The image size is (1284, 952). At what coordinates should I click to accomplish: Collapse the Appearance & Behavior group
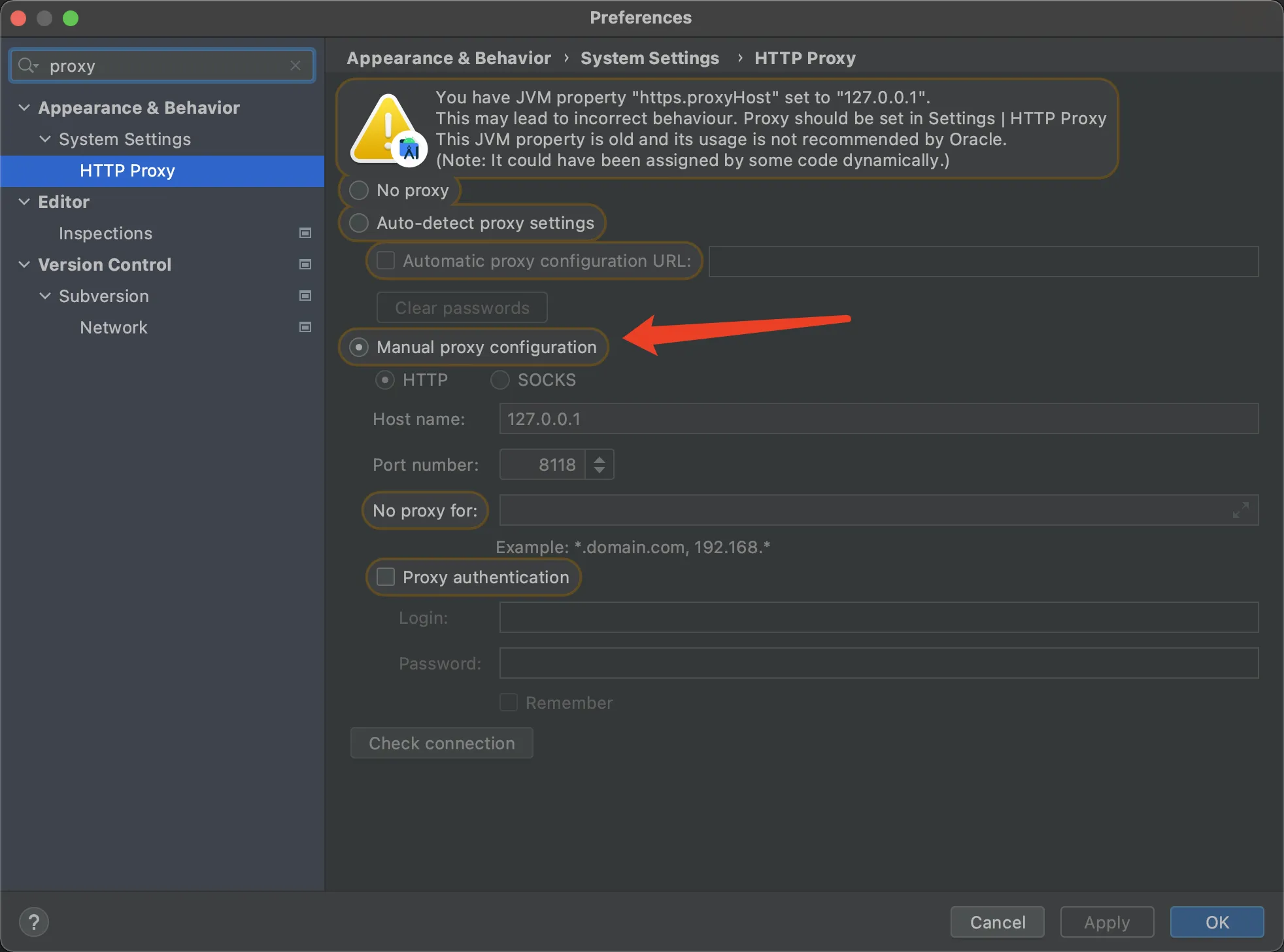(24, 108)
